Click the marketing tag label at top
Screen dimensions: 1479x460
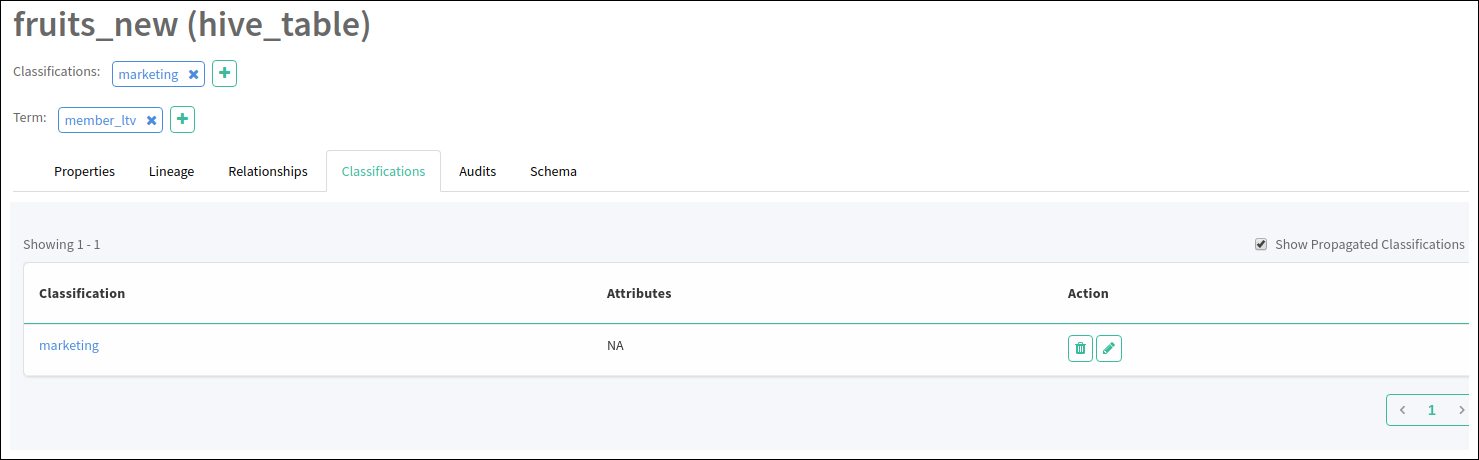[148, 74]
